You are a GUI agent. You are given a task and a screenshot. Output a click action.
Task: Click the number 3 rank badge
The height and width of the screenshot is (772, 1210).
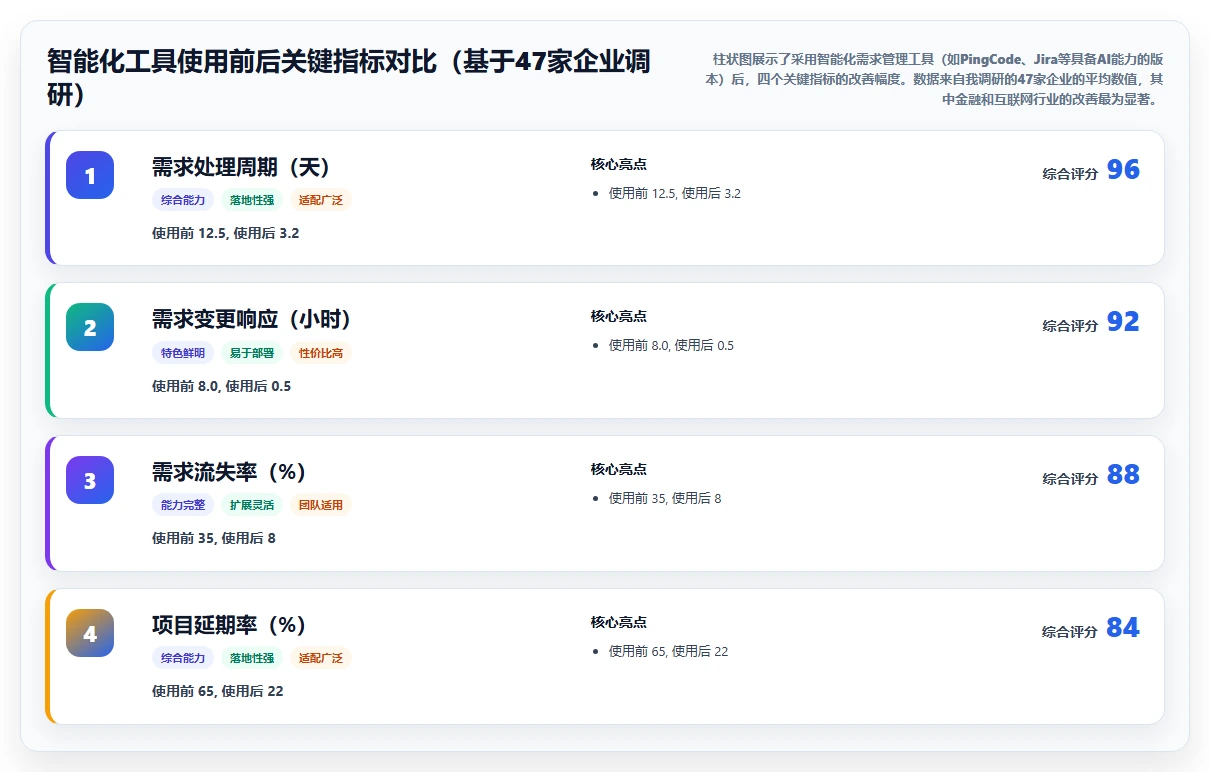[x=90, y=480]
